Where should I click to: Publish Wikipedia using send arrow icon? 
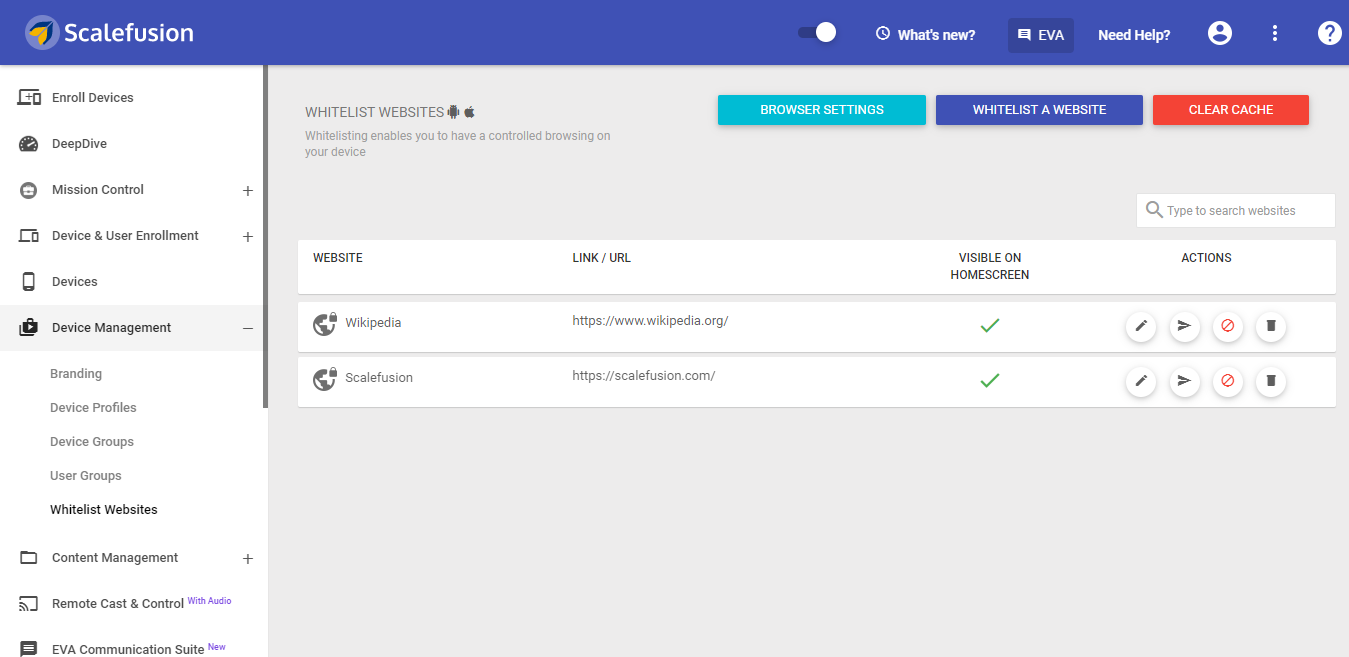1184,326
